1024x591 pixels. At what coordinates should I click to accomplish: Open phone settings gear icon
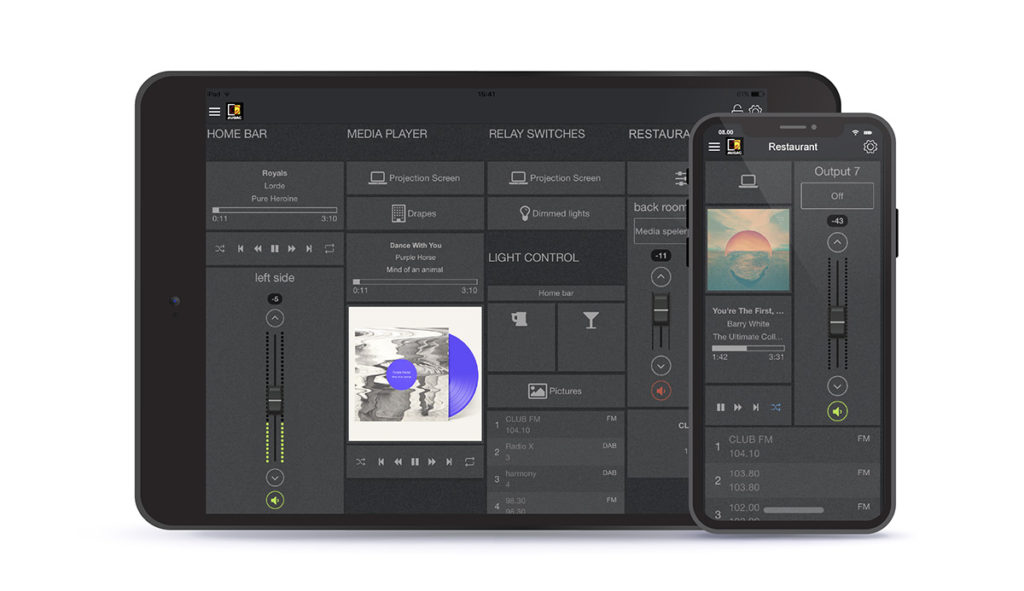(870, 147)
